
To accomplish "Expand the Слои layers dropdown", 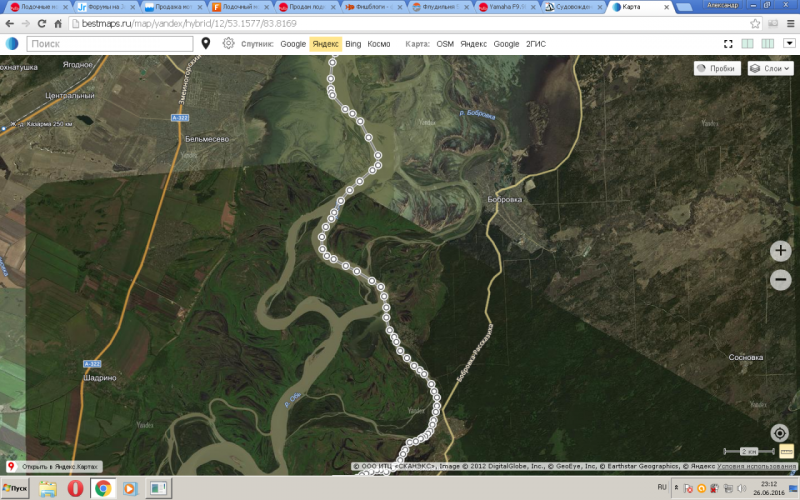I will coord(770,68).
